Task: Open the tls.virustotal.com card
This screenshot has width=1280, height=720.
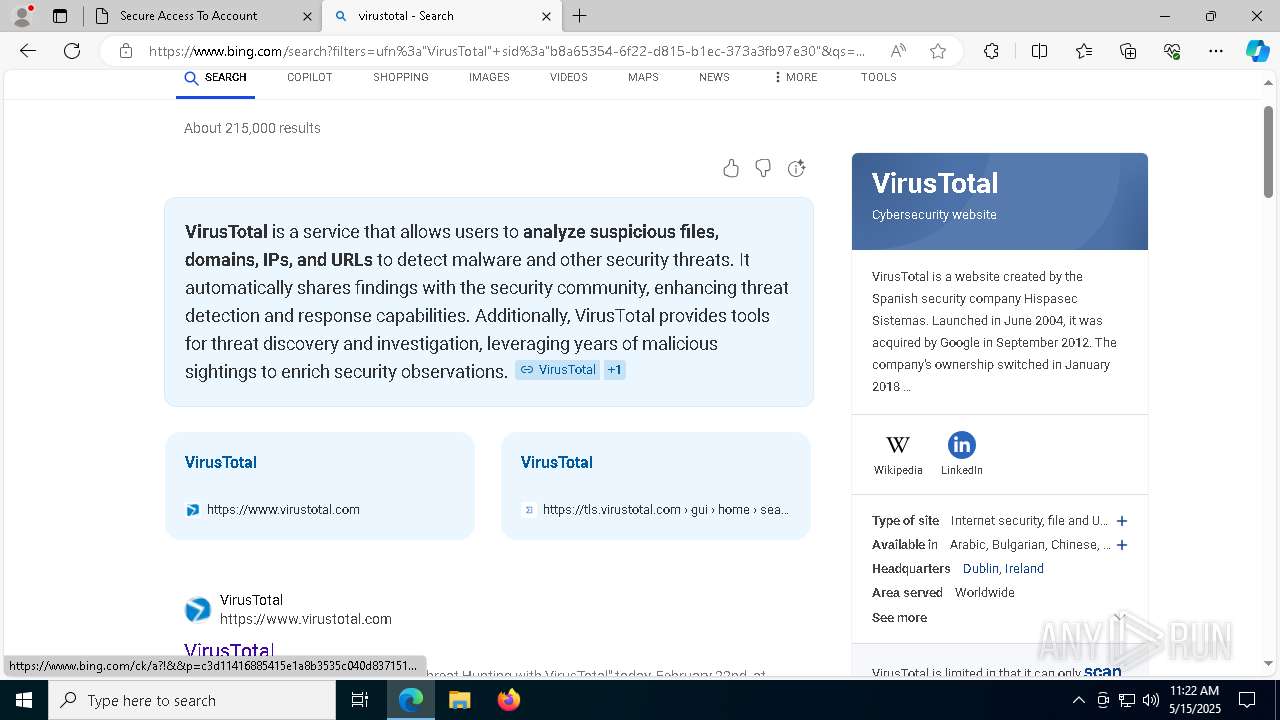Action: click(x=656, y=486)
